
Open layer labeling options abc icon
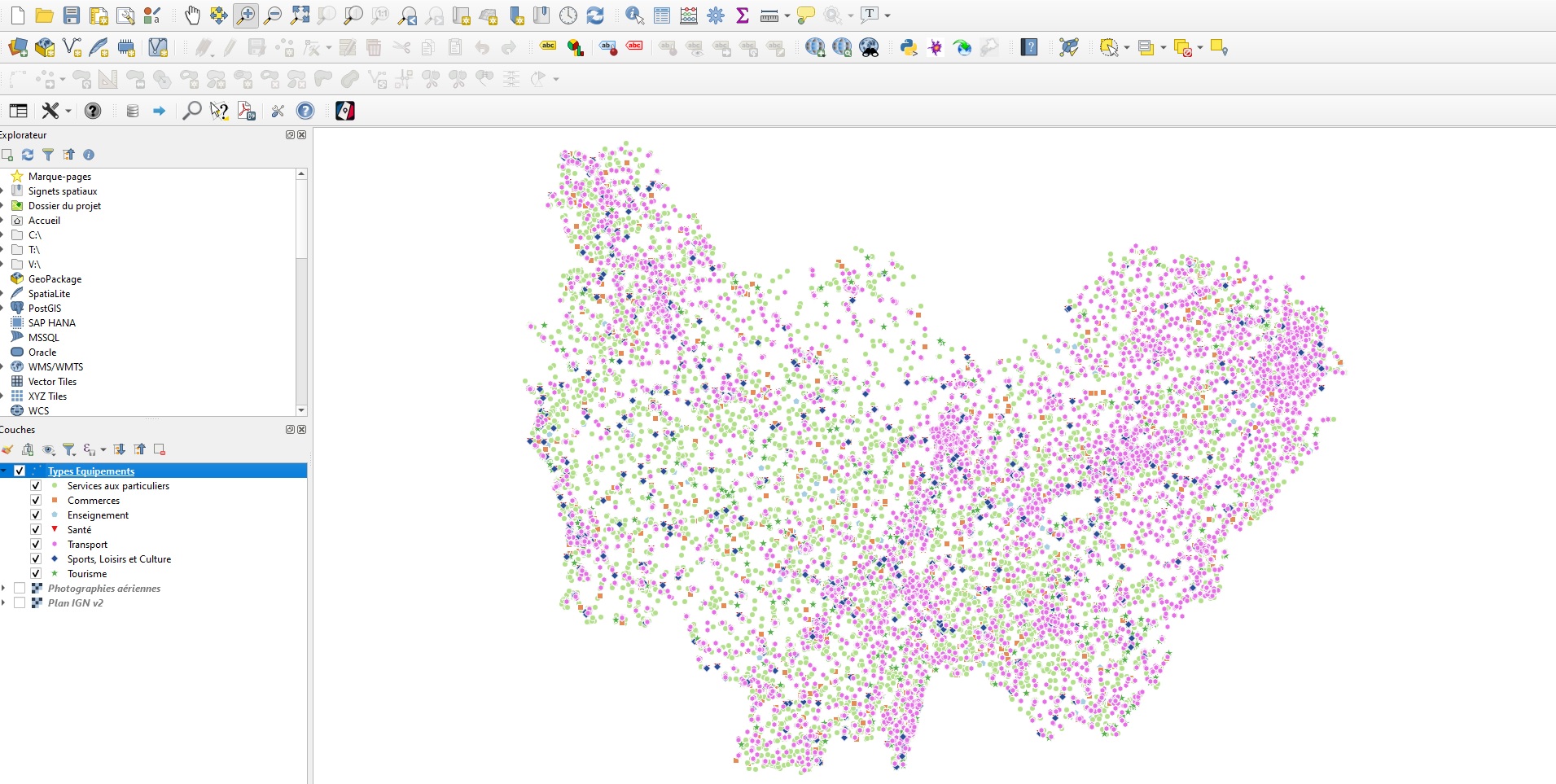pyautogui.click(x=548, y=47)
